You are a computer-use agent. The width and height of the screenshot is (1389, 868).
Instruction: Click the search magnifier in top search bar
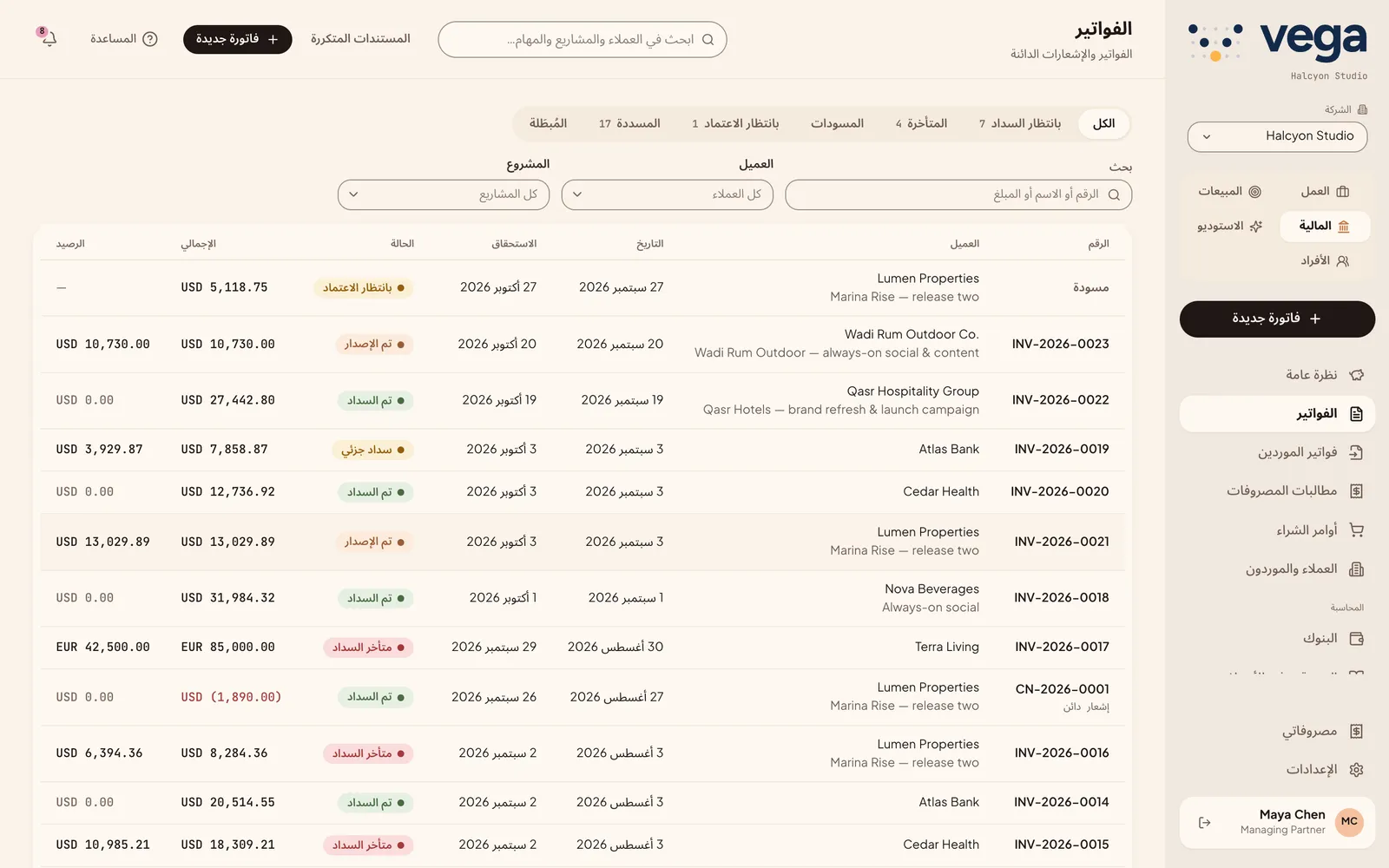pyautogui.click(x=708, y=40)
